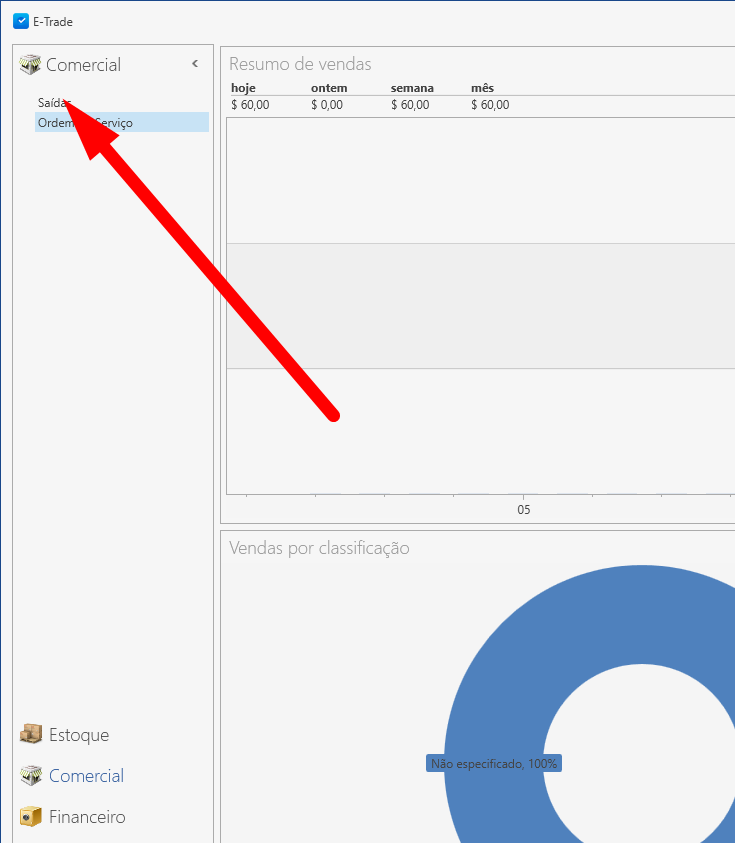The image size is (735, 843).
Task: Click the hoje column header
Action: [243, 88]
